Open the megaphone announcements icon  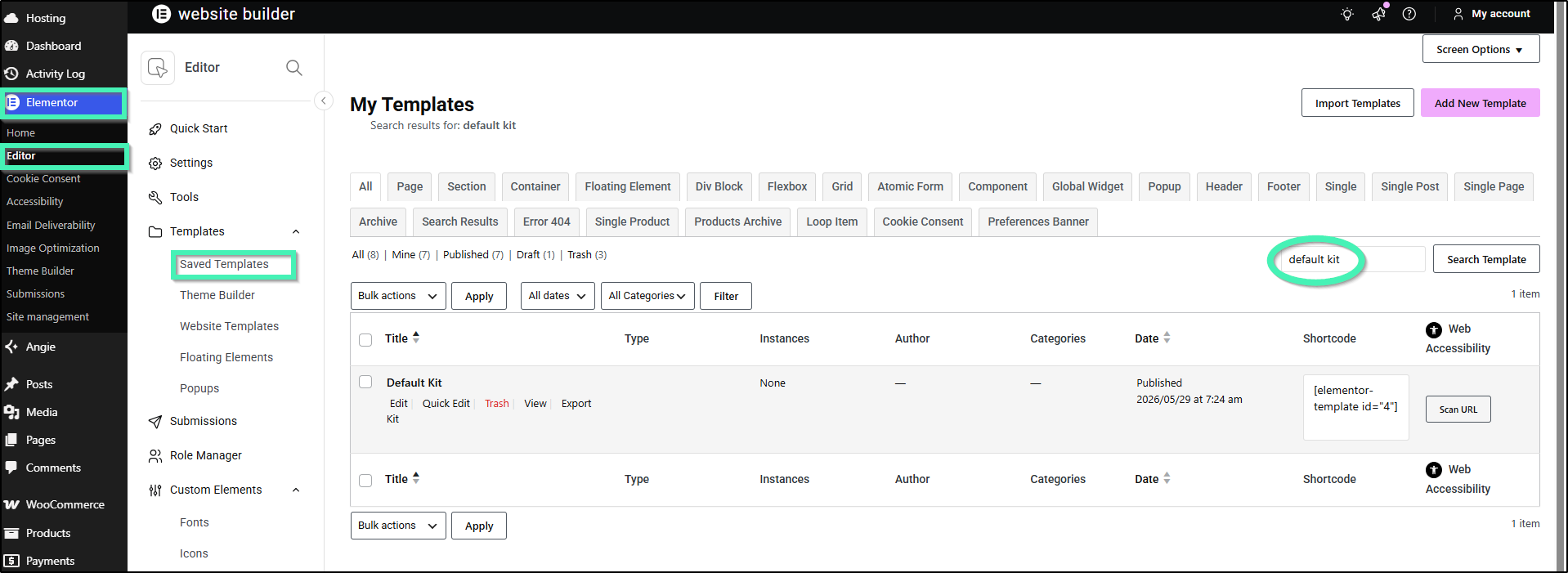click(x=1379, y=14)
